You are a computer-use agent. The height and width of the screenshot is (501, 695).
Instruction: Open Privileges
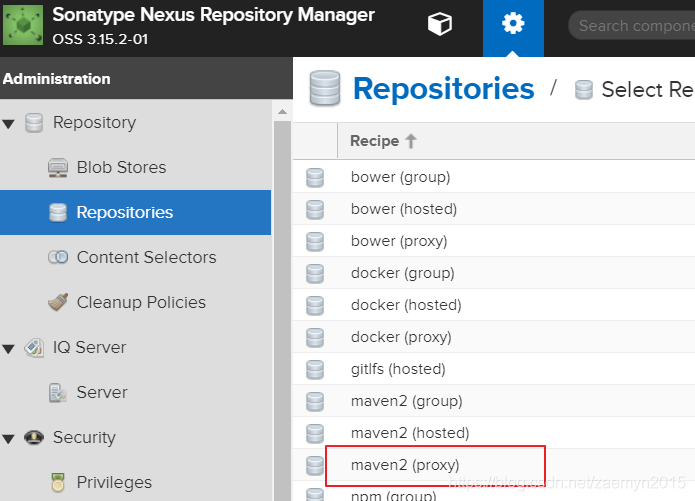coord(114,482)
